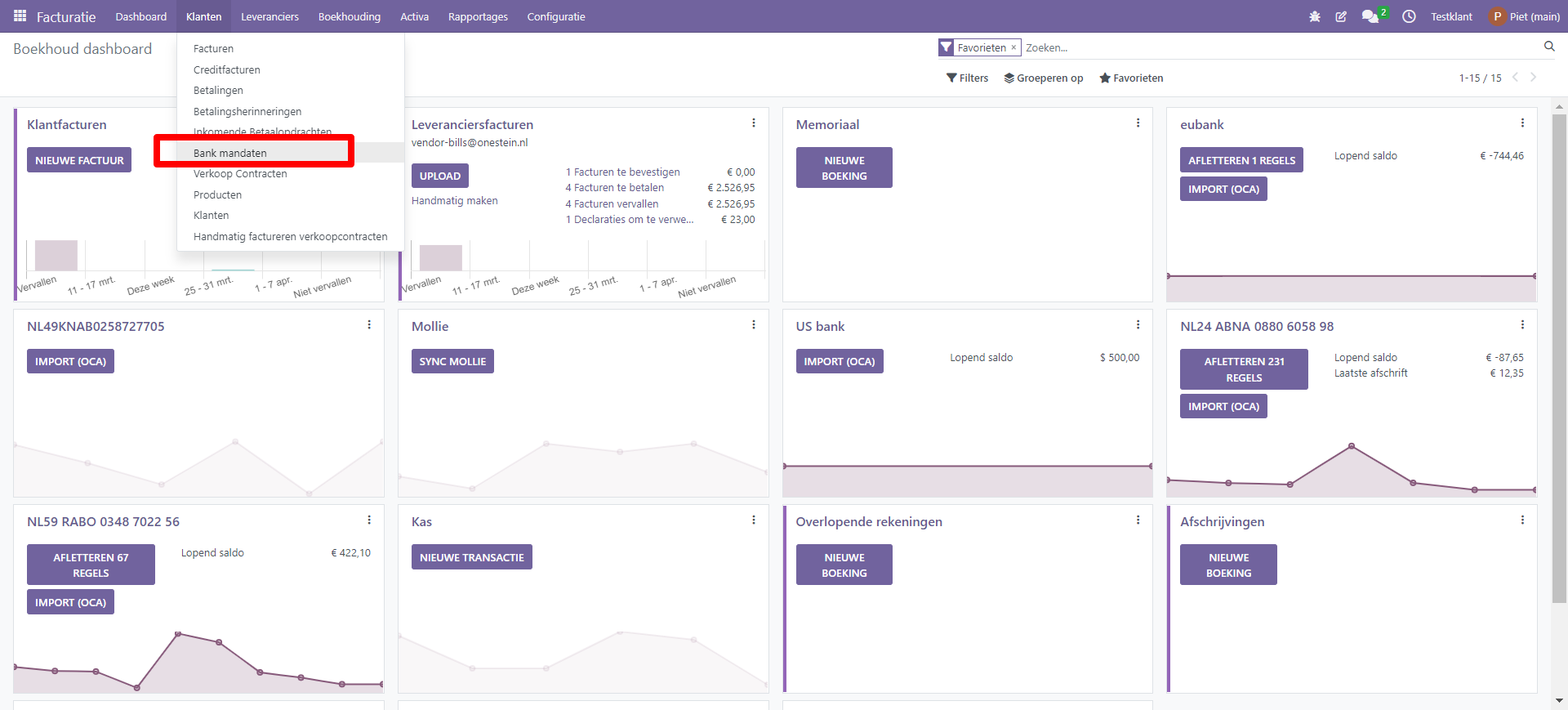Open kebab menu on Mollie card

pos(753,325)
